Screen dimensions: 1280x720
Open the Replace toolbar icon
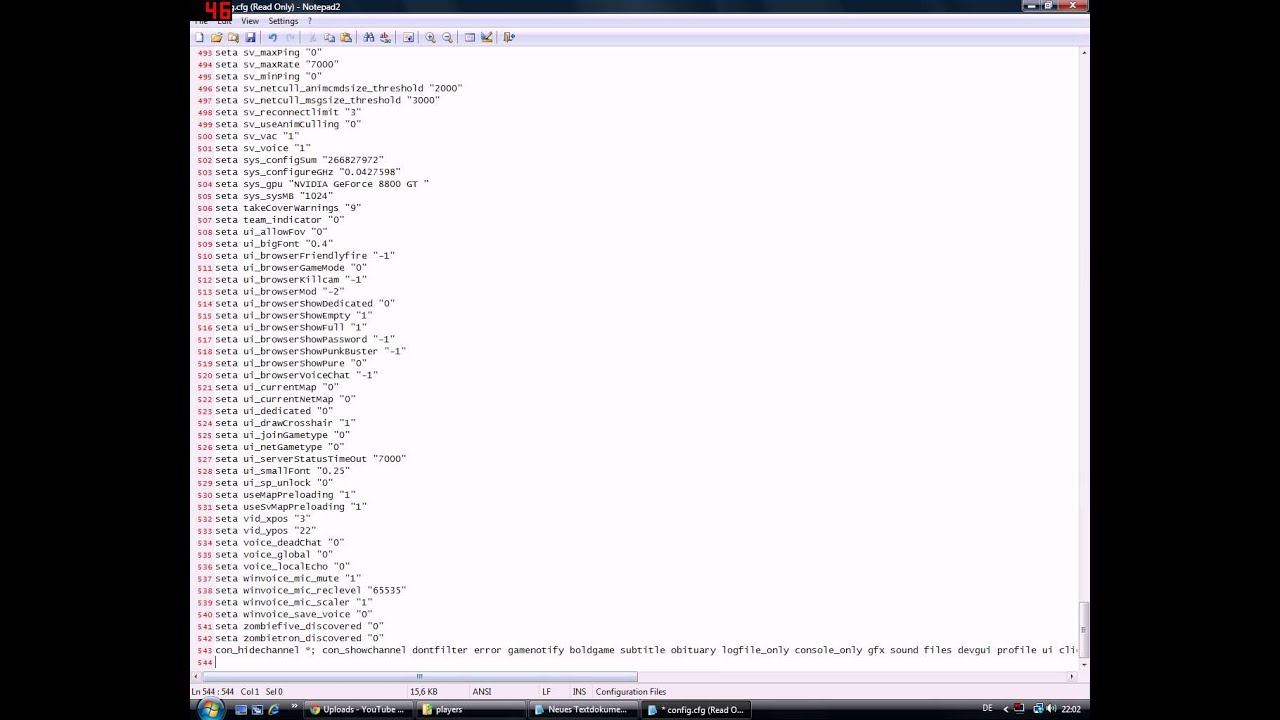click(x=385, y=37)
